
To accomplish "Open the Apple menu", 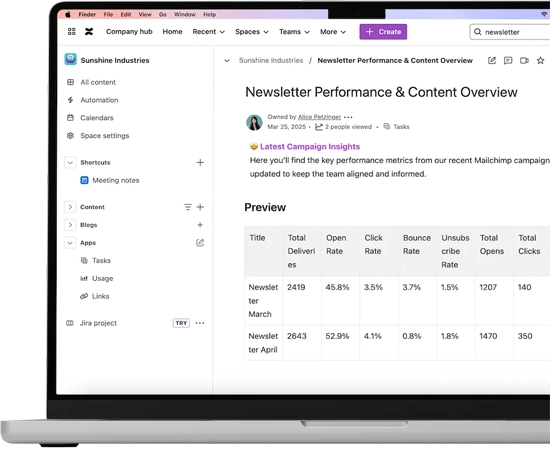I will [68, 14].
